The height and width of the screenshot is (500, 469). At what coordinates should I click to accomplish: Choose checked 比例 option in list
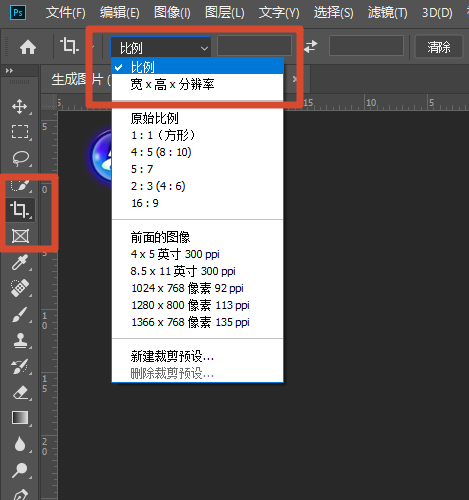[197, 67]
